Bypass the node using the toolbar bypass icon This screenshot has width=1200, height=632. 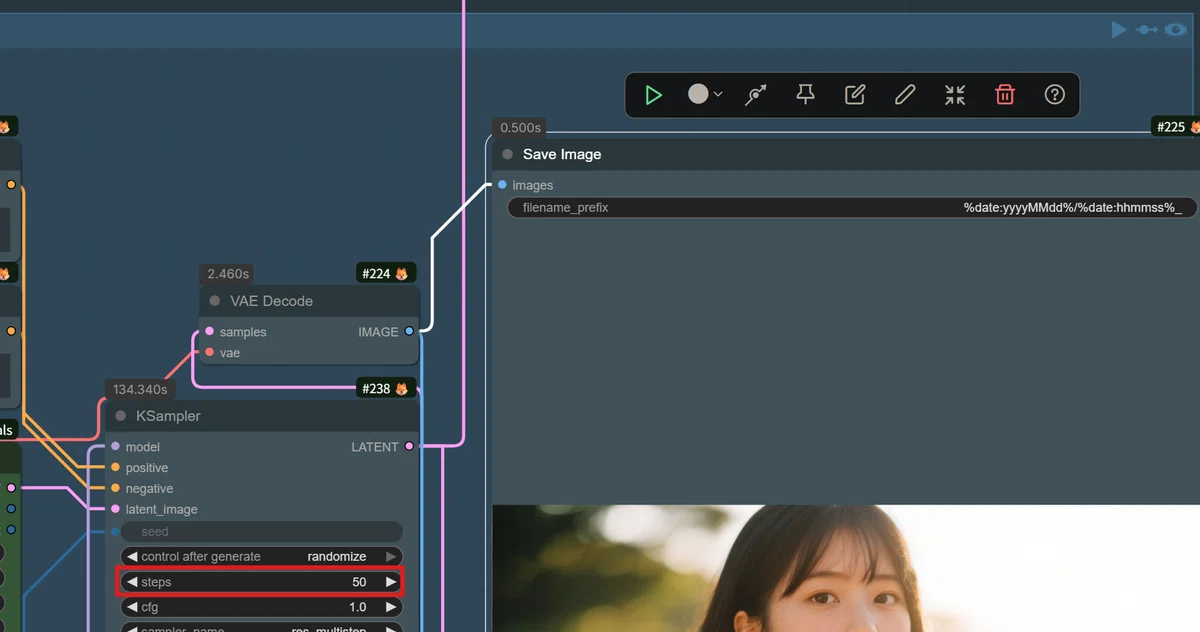(x=756, y=95)
